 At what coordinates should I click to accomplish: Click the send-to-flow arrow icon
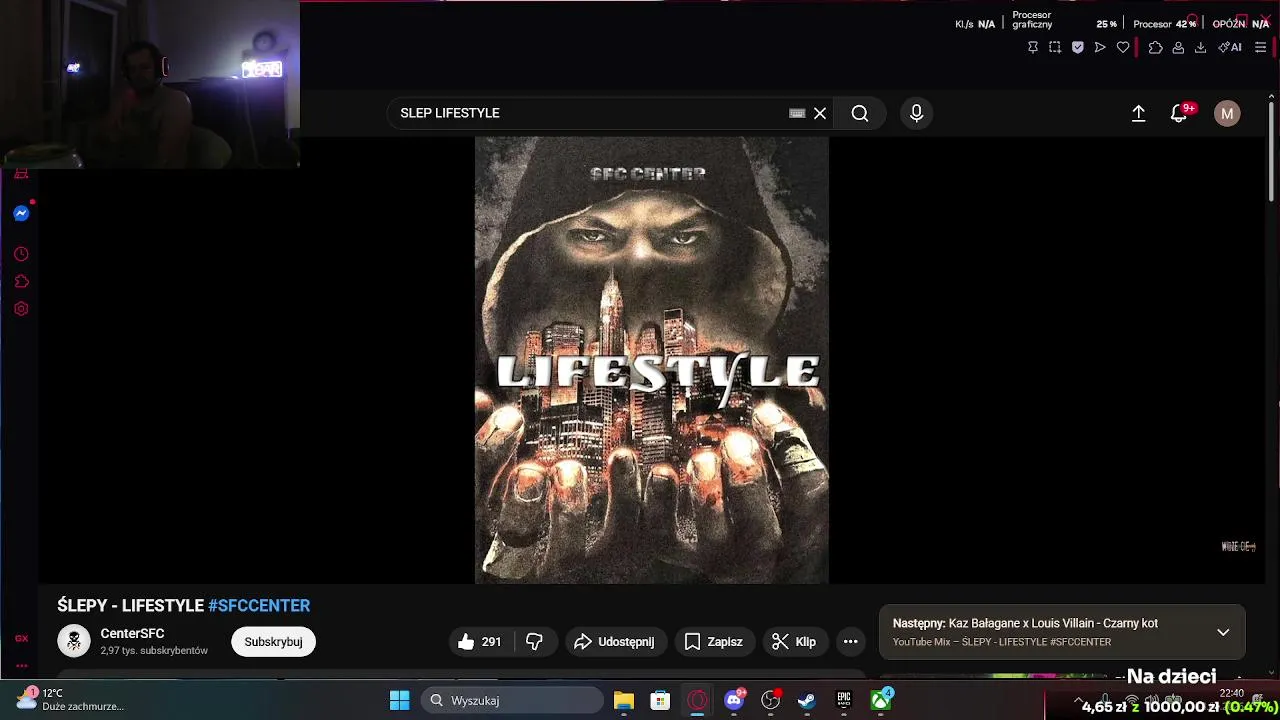click(1100, 47)
